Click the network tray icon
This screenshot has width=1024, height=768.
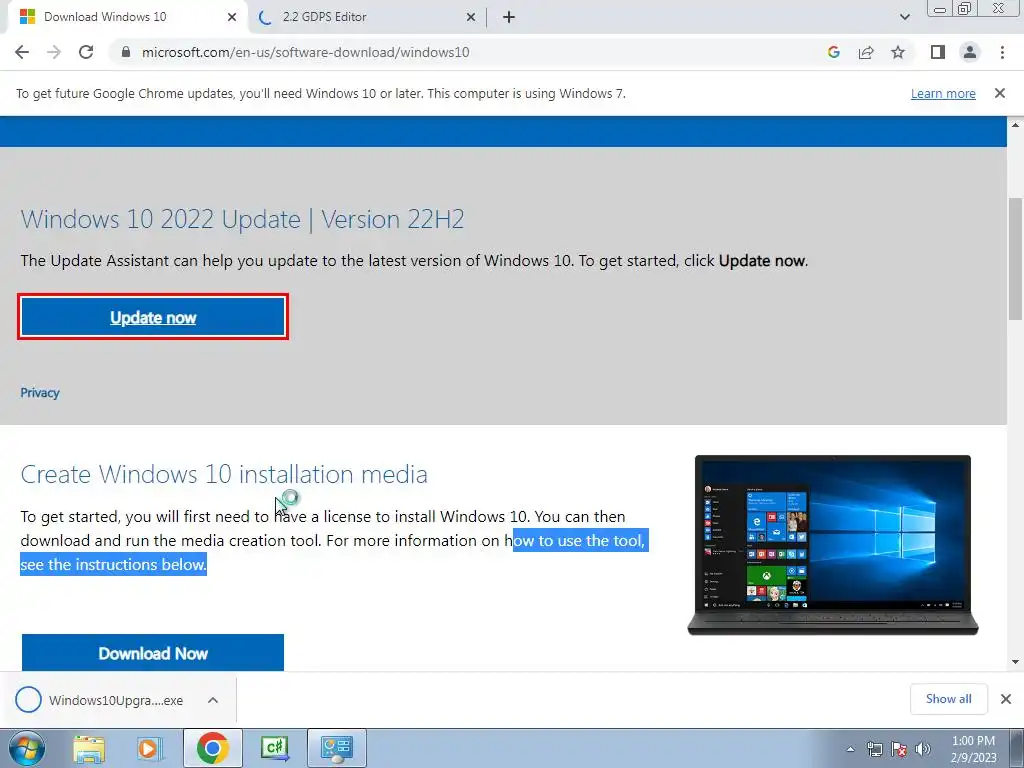(874, 749)
